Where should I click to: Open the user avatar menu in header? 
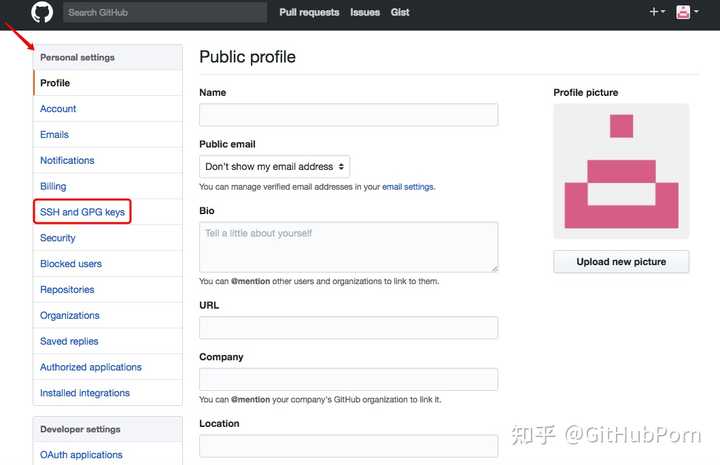click(686, 12)
